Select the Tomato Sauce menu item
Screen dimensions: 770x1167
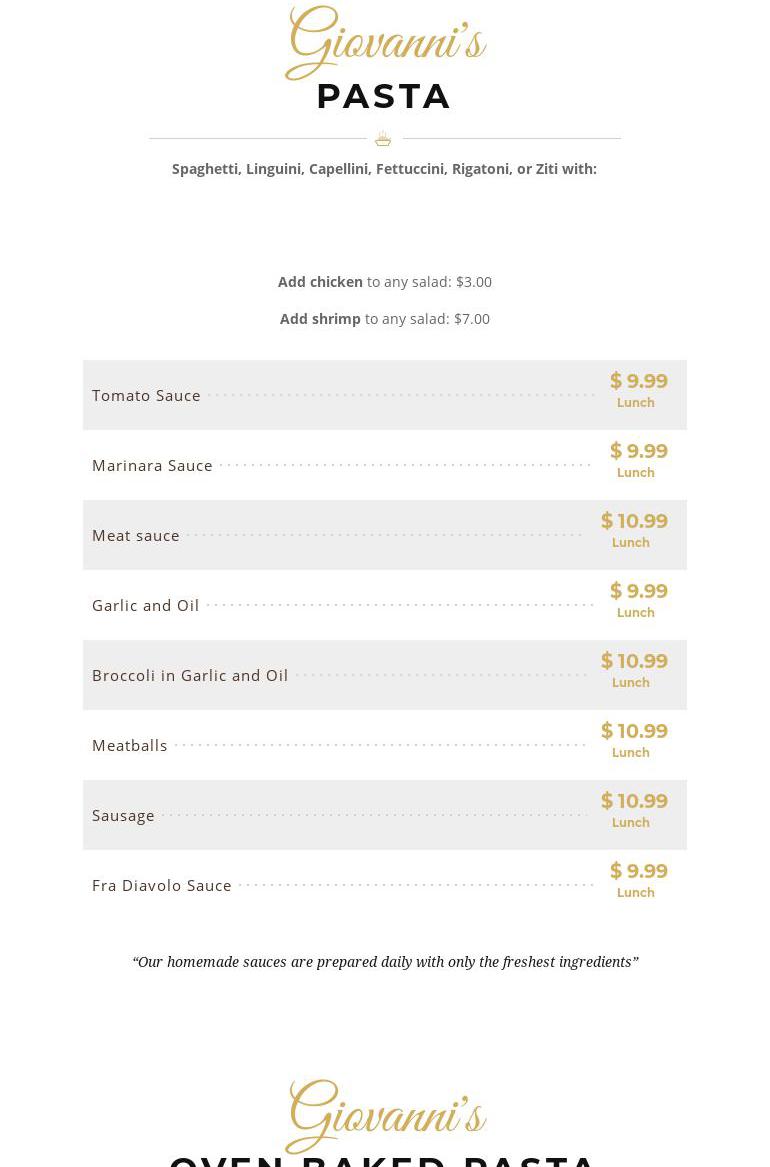[x=147, y=396]
